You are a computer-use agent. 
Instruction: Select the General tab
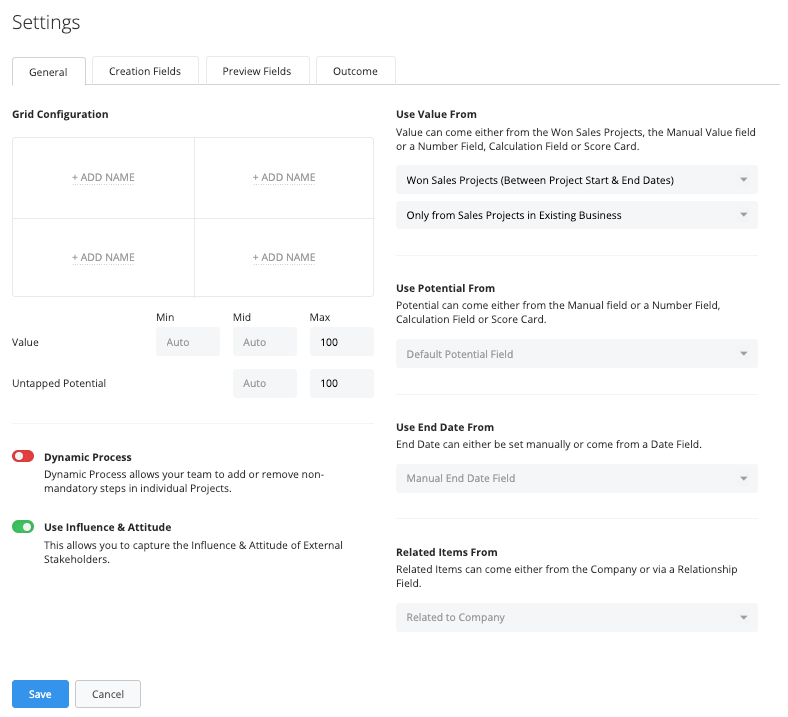[48, 72]
